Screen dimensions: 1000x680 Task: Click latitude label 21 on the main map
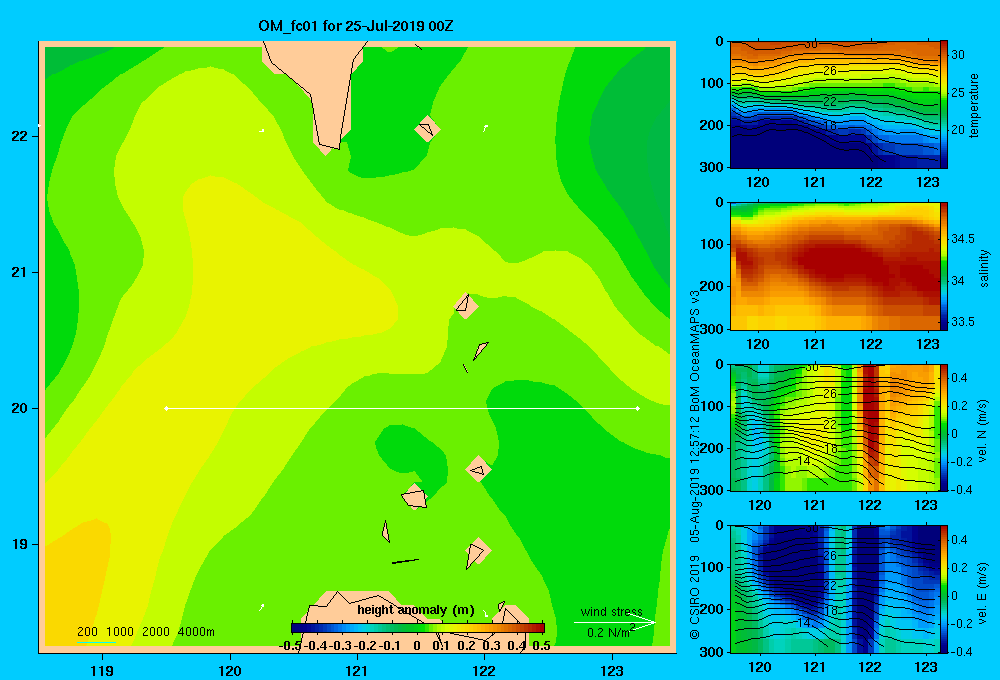point(19,272)
